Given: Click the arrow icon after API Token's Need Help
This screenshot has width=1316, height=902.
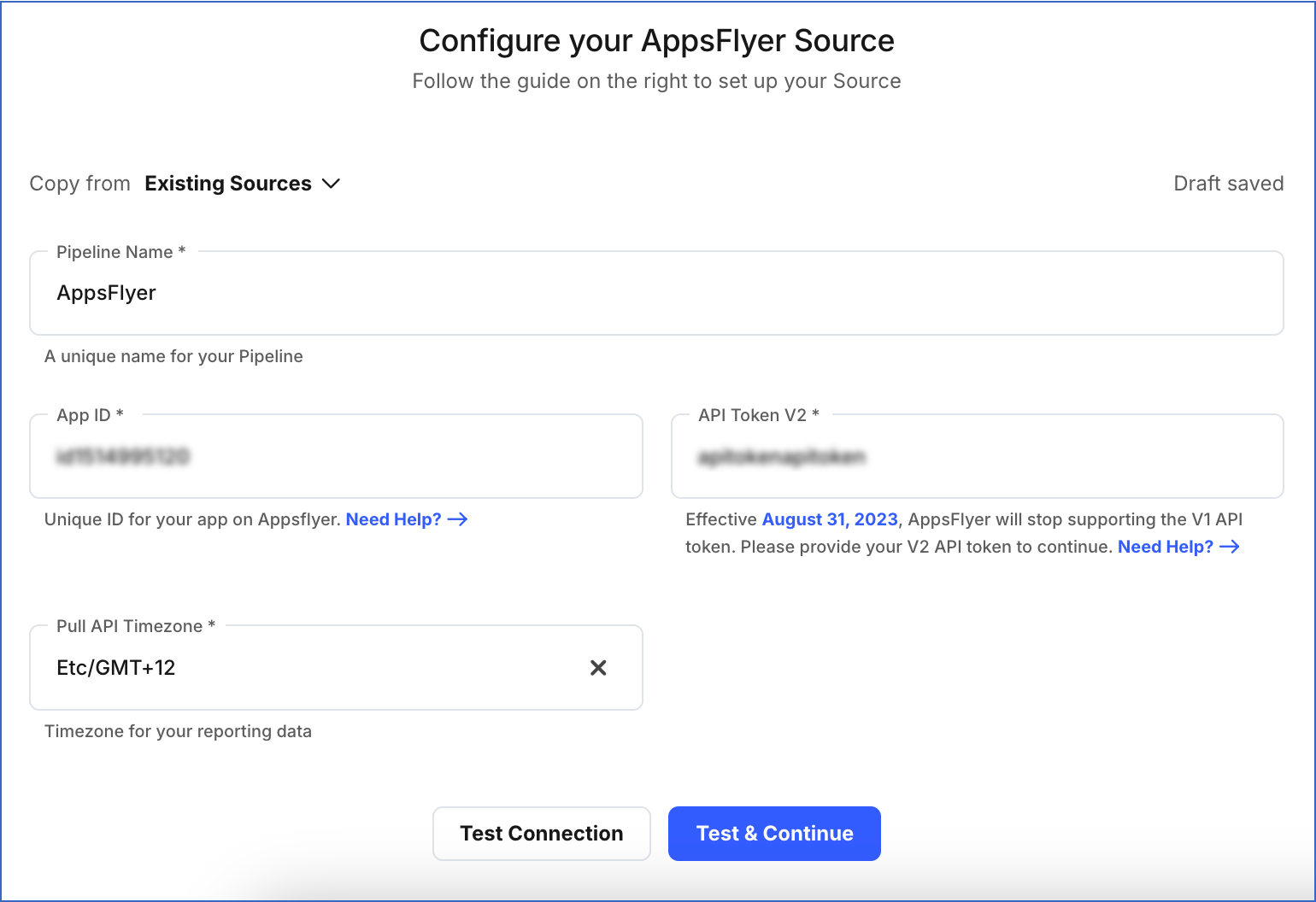Looking at the screenshot, I should pyautogui.click(x=1231, y=547).
